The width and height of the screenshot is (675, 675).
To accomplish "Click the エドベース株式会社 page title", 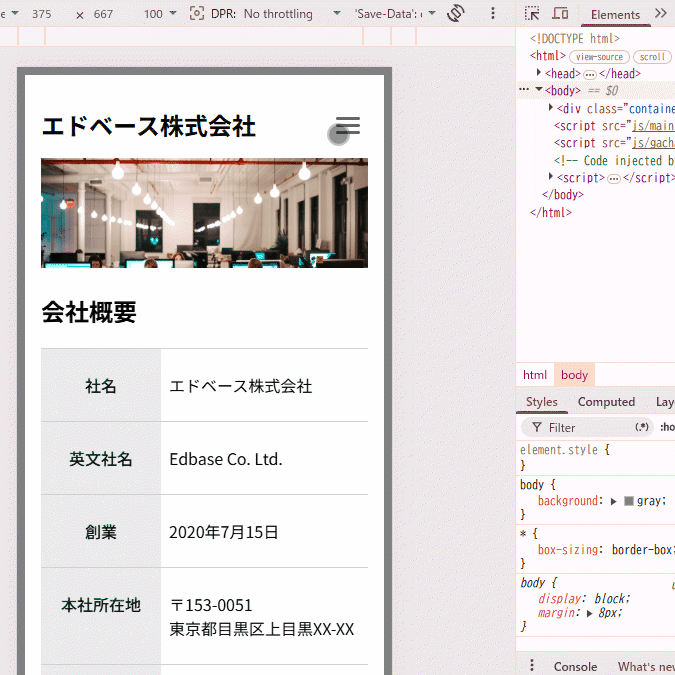I will (x=149, y=127).
